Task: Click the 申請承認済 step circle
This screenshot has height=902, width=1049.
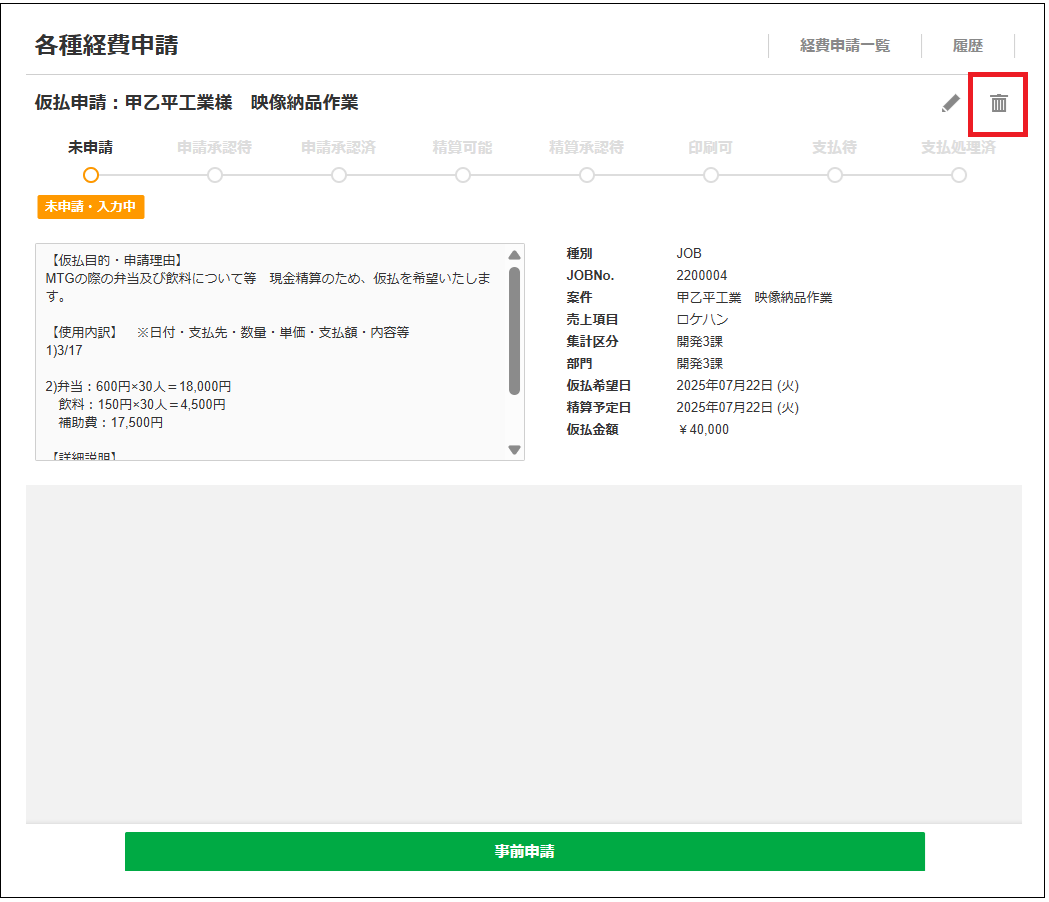Action: tap(339, 175)
